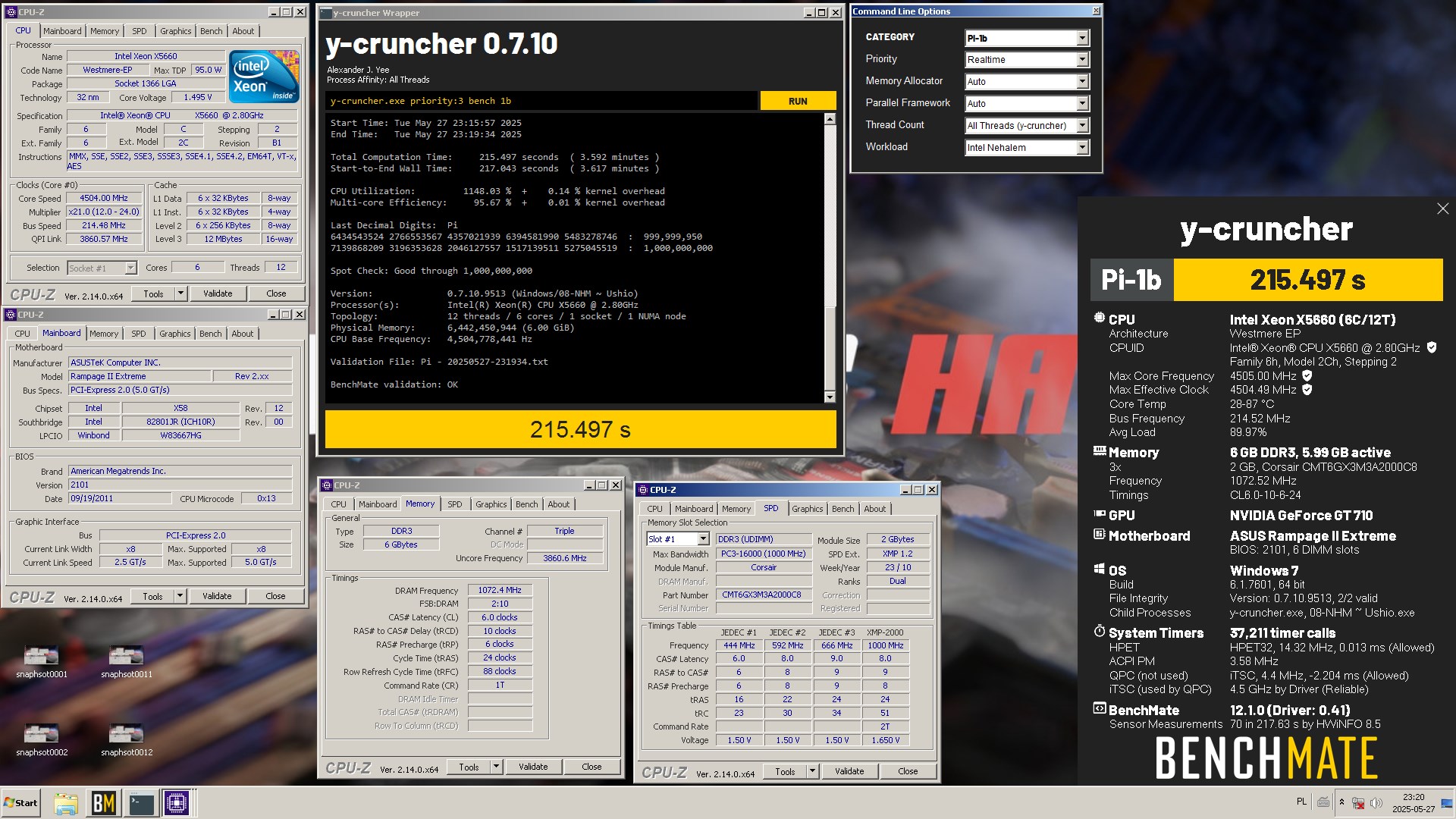Click the System Timers clock icon

coord(1099,631)
